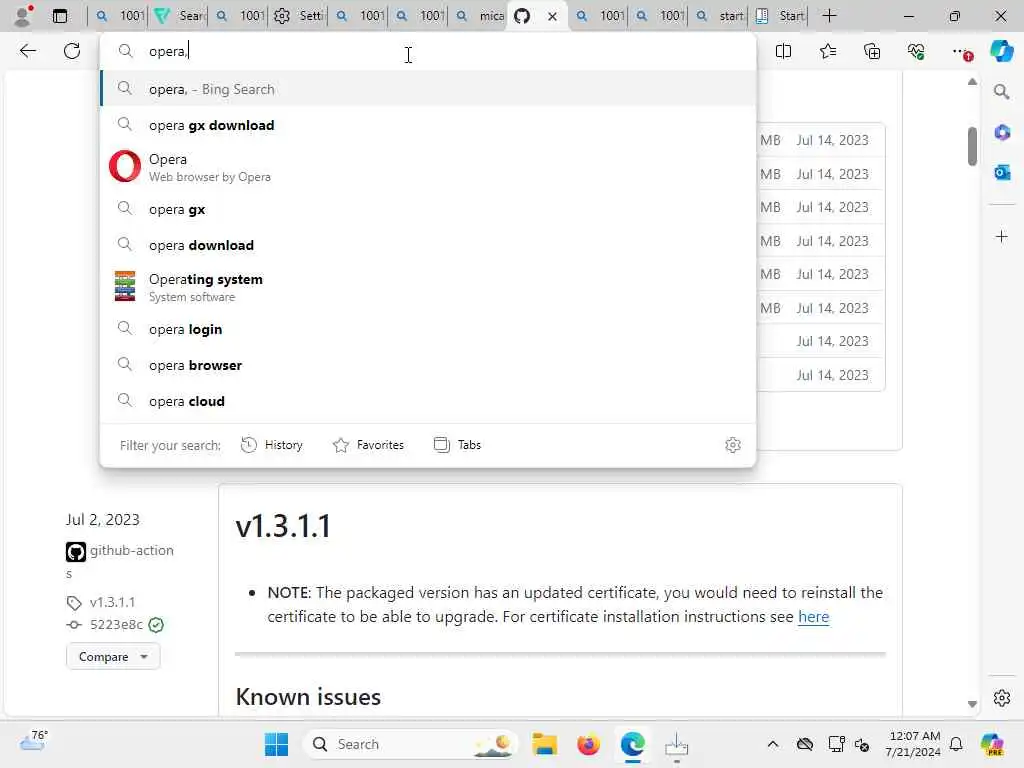
Task: Close the active GitHub tab
Action: click(552, 16)
